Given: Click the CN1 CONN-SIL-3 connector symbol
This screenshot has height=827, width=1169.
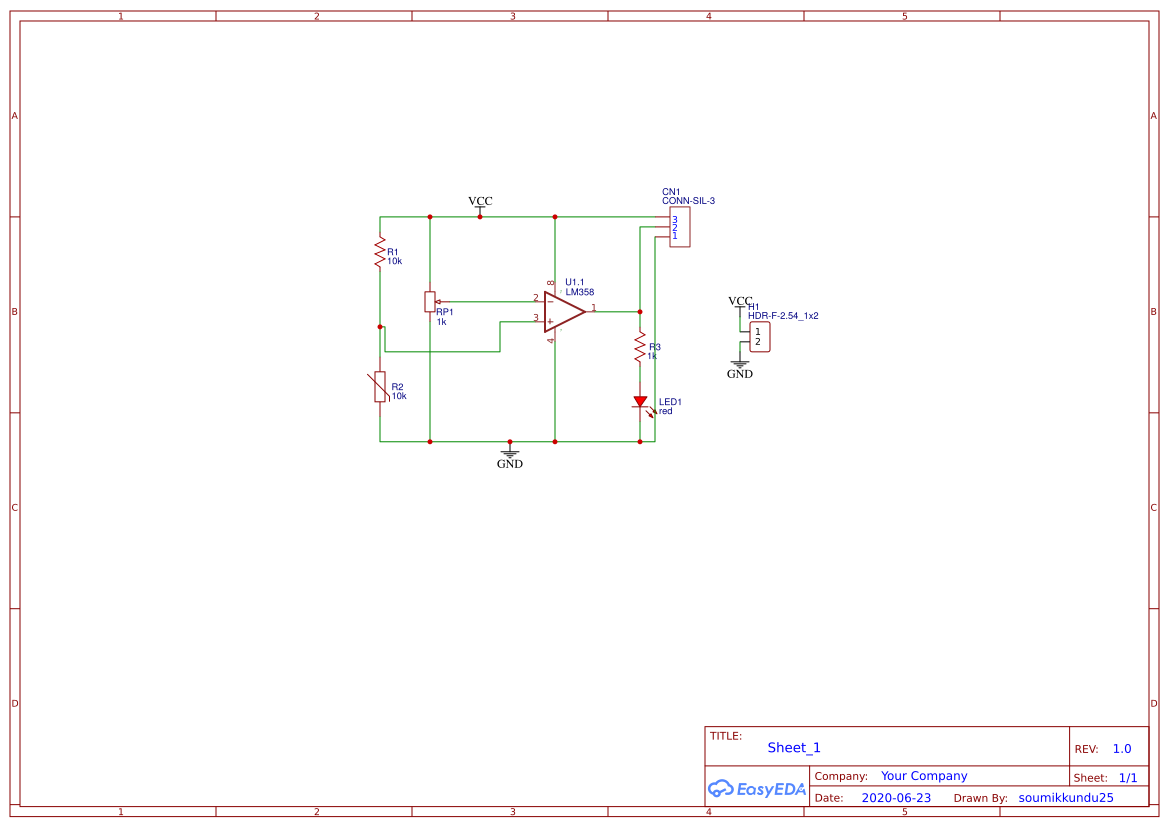Looking at the screenshot, I should coord(679,227).
